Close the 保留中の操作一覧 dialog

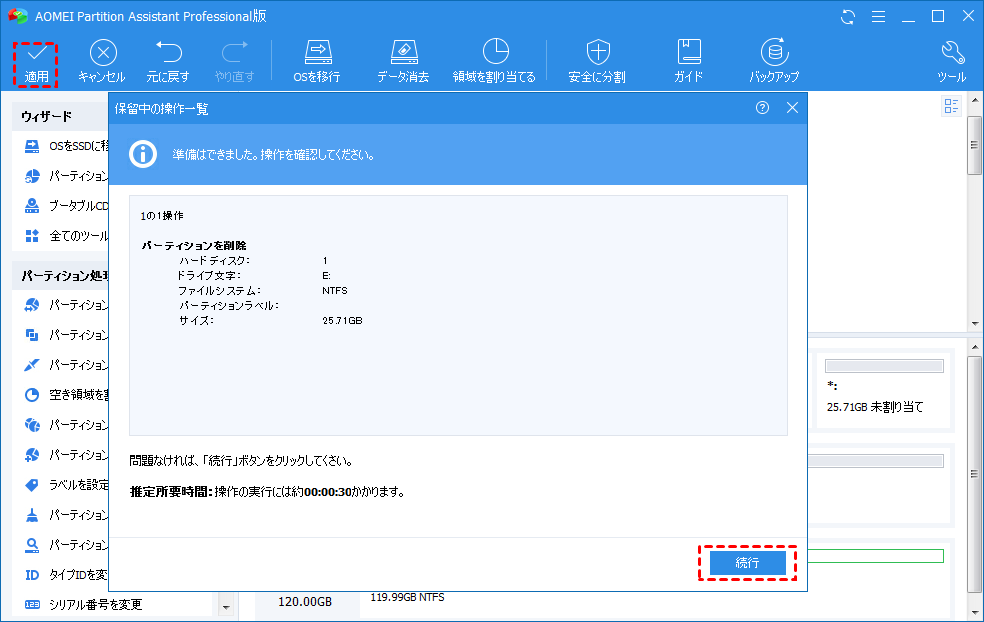(792, 108)
